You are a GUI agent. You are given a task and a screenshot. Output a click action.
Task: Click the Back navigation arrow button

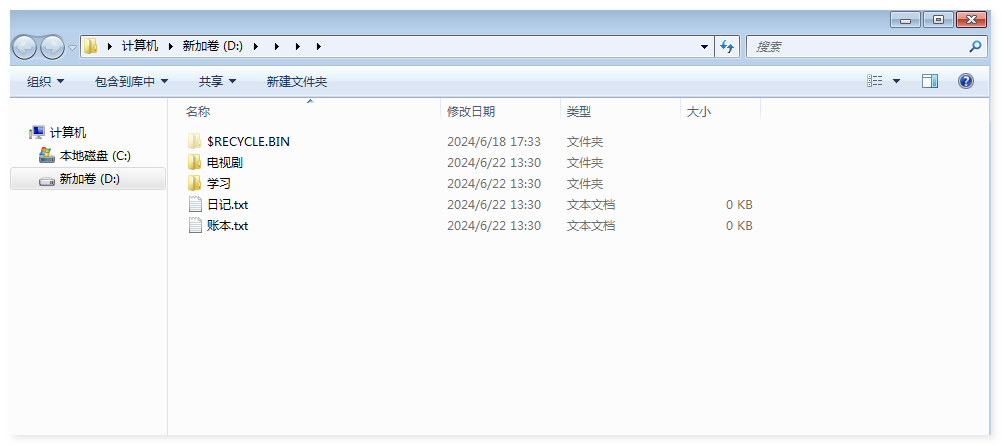(x=24, y=47)
